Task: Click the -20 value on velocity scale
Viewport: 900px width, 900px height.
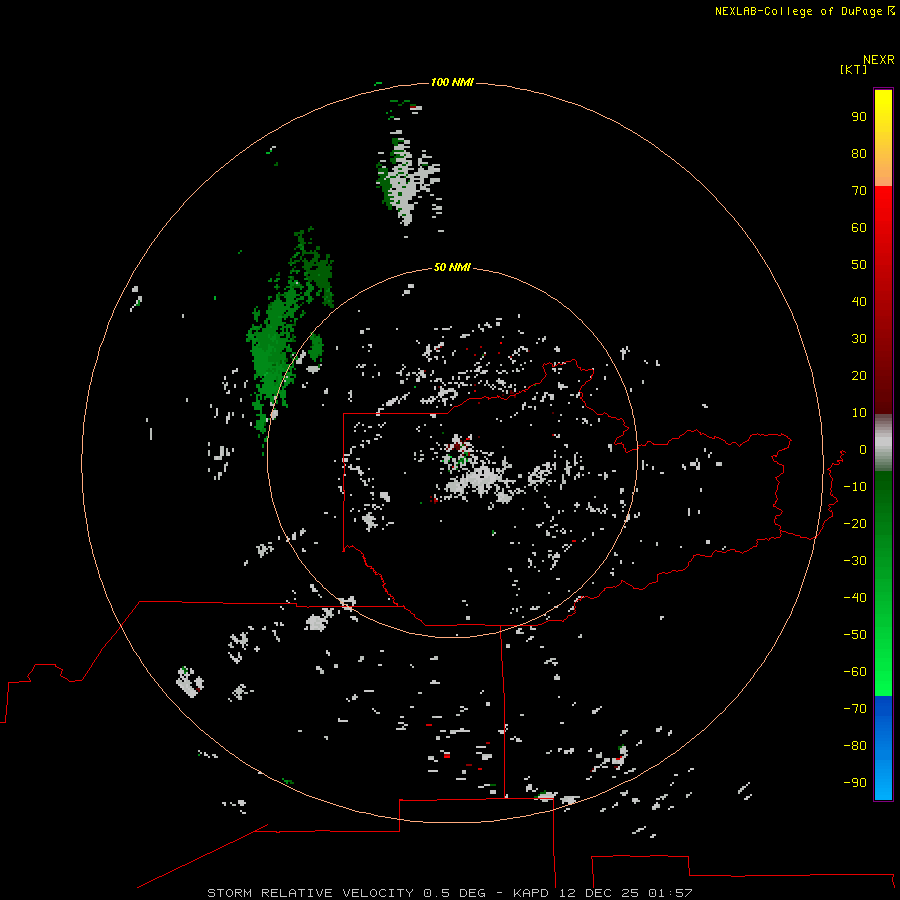Action: [x=855, y=524]
